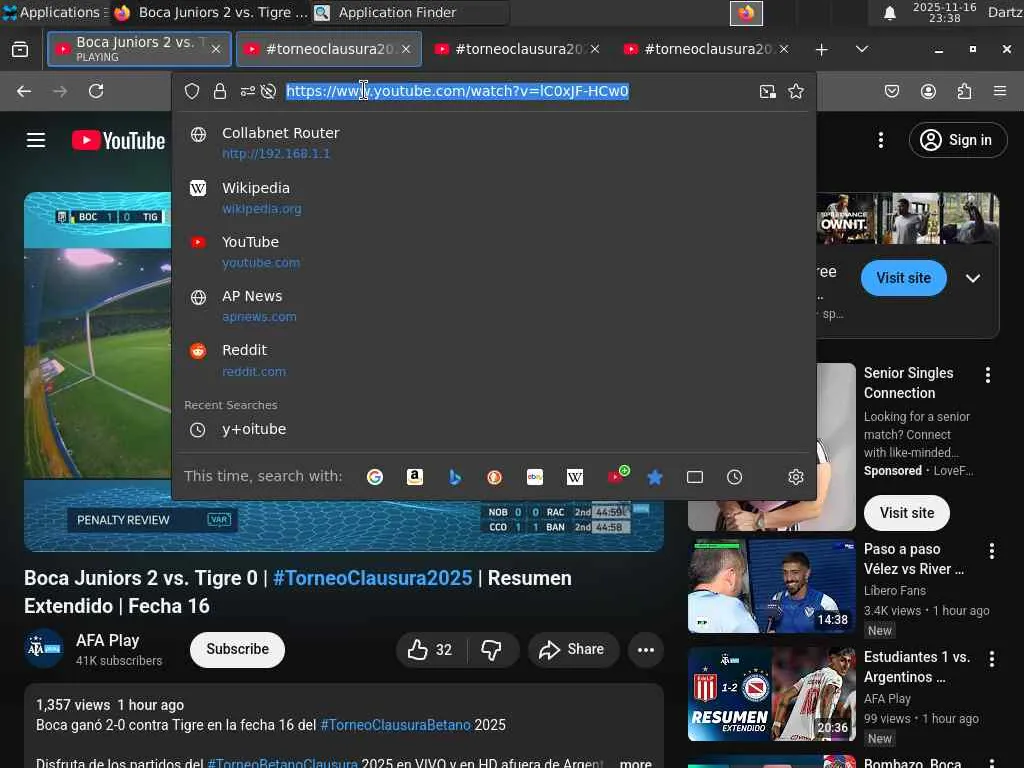Image resolution: width=1024 pixels, height=768 pixels.
Task: Click Visit site on Senior Singles ad
Action: tap(906, 513)
